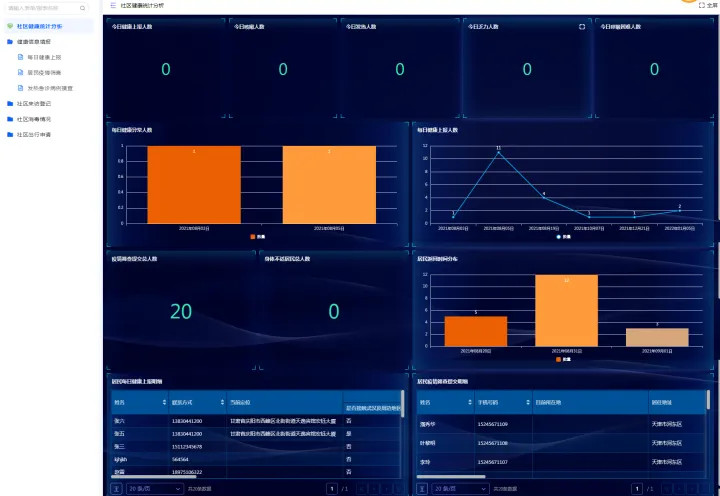720x496 pixels.
Task: Click the 叶黎明 name cell in right table
Action: tap(428, 443)
